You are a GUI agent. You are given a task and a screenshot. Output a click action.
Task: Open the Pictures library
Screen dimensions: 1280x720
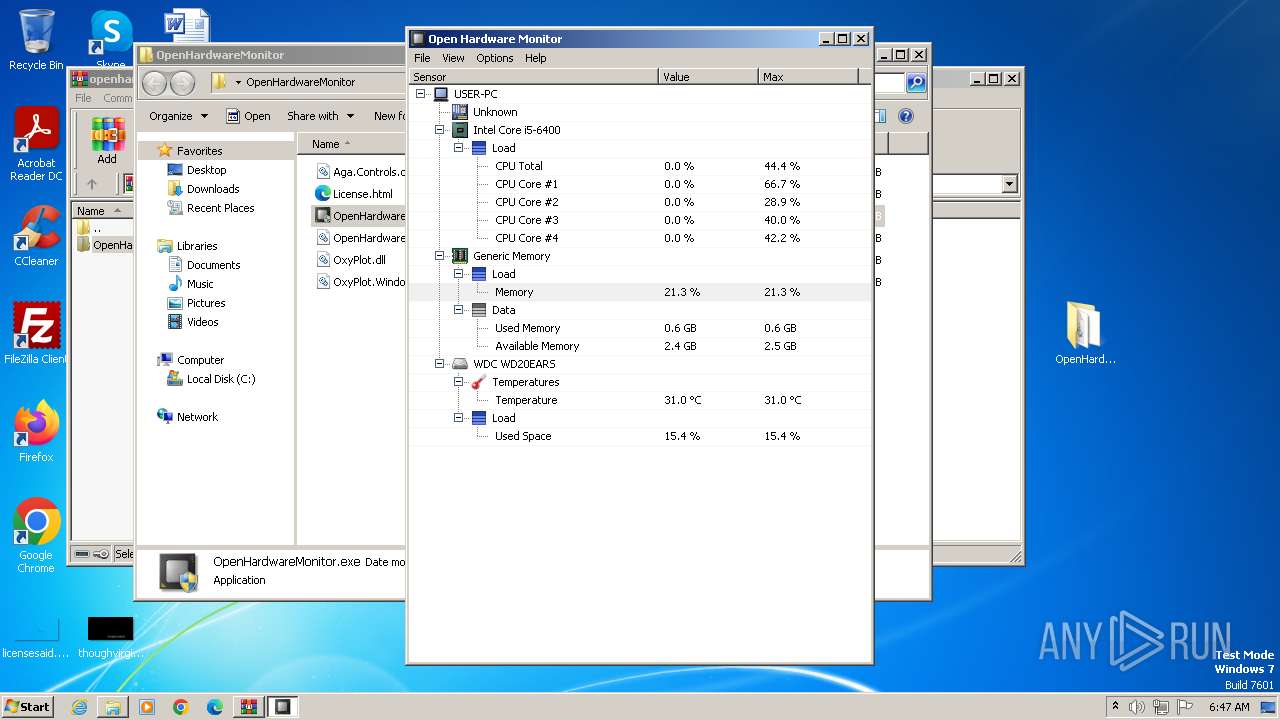(206, 303)
